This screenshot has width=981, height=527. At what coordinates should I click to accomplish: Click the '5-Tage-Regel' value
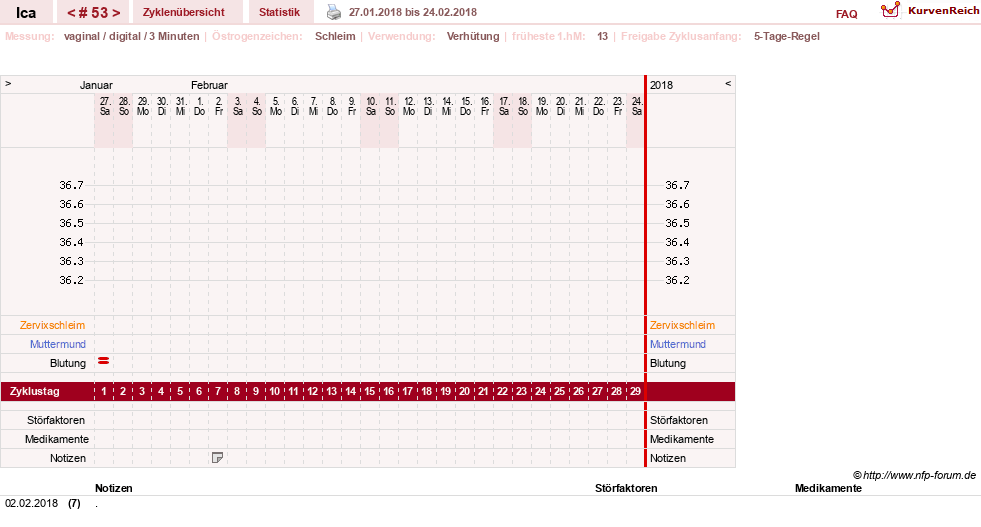786,36
